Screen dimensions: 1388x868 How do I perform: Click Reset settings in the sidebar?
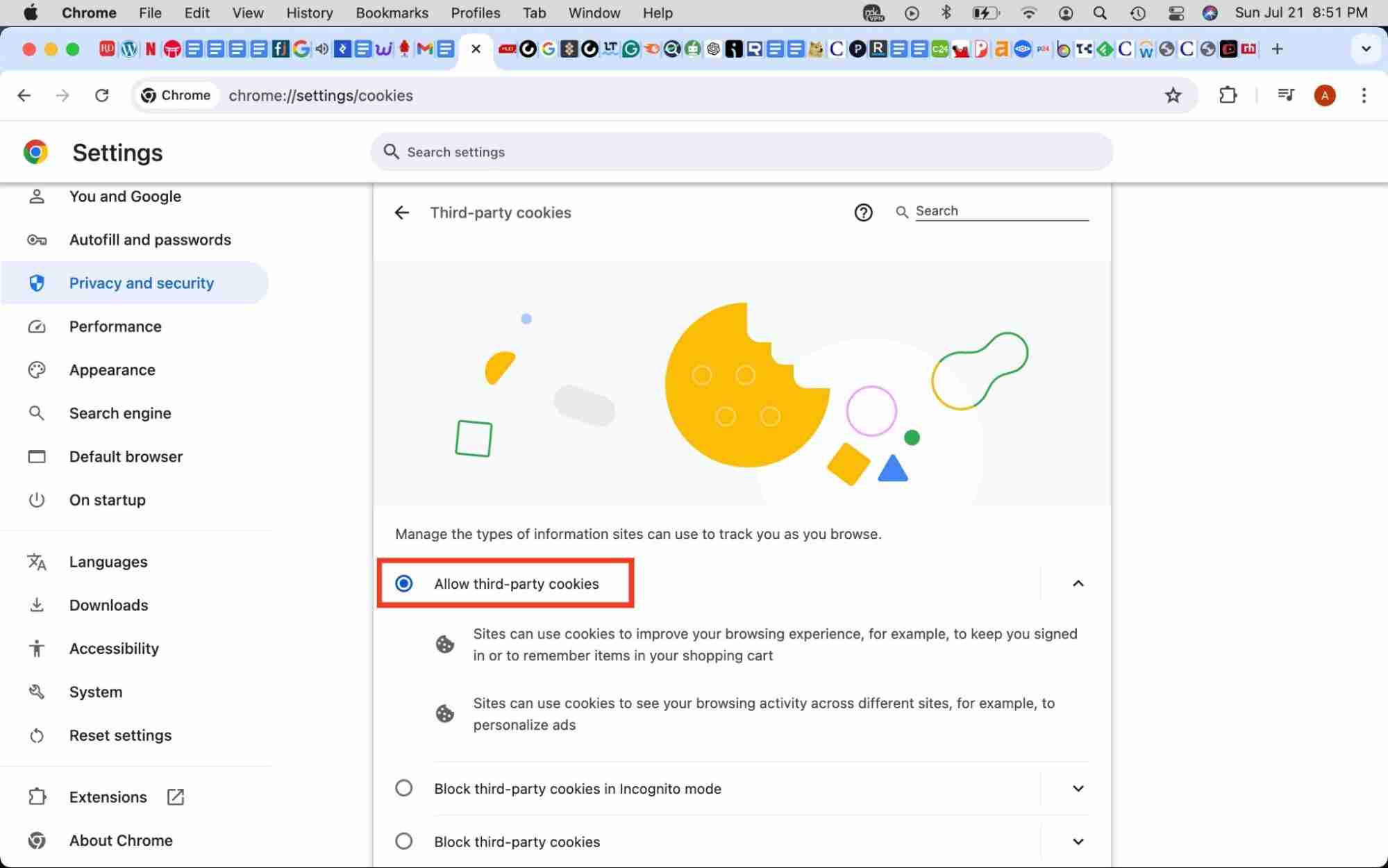tap(120, 735)
